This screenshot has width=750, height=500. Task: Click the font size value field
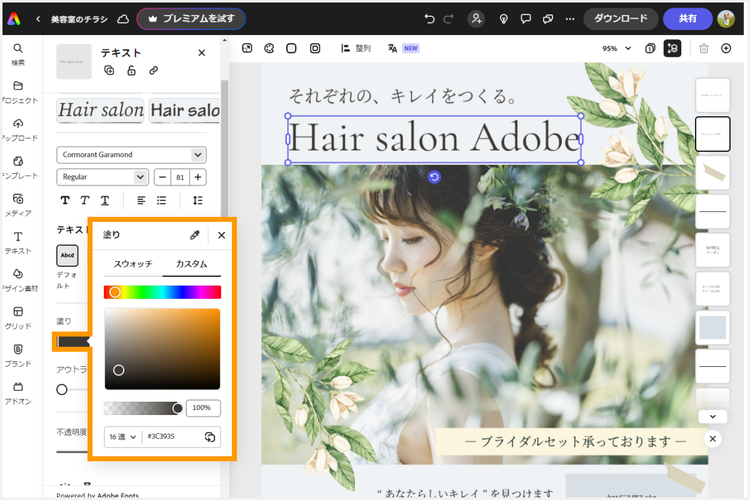click(x=180, y=177)
